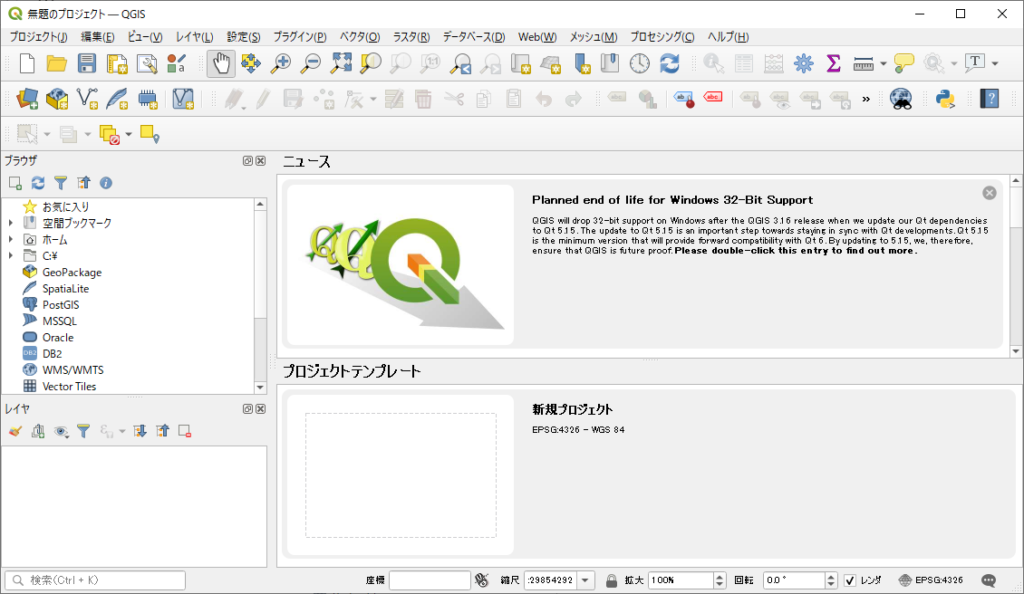The image size is (1024, 594).
Task: Click the EPSG:4326 CRS button
Action: click(931, 580)
